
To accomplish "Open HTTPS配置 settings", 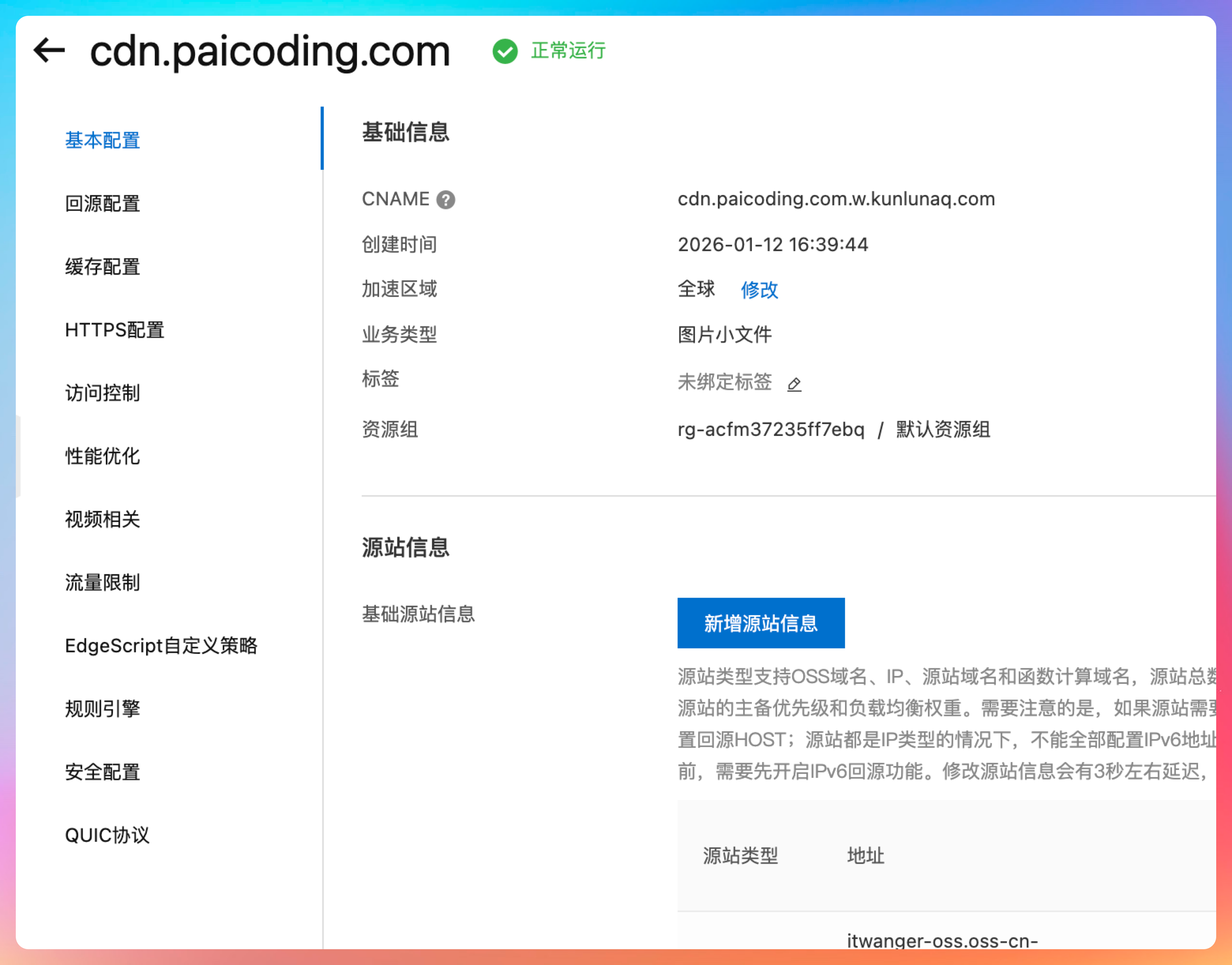I will 115,330.
